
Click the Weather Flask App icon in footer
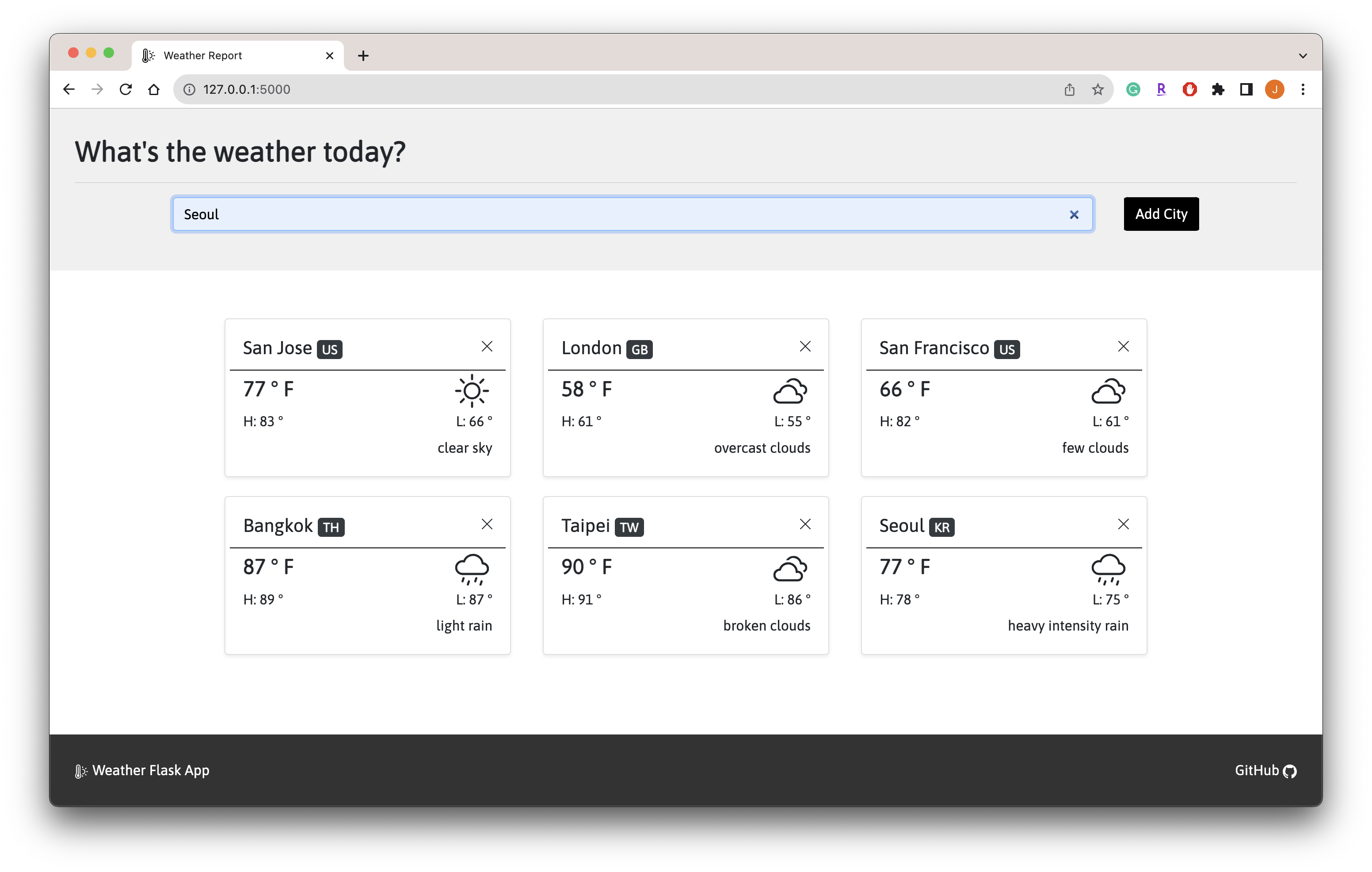[80, 769]
